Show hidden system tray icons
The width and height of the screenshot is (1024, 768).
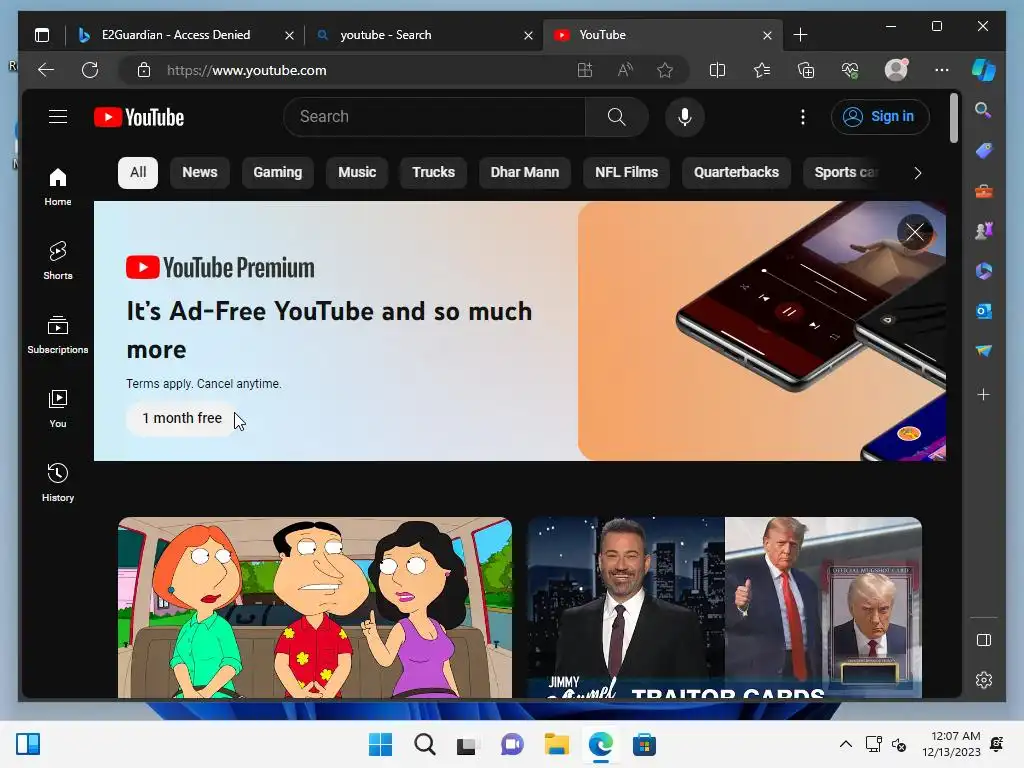pyautogui.click(x=845, y=744)
